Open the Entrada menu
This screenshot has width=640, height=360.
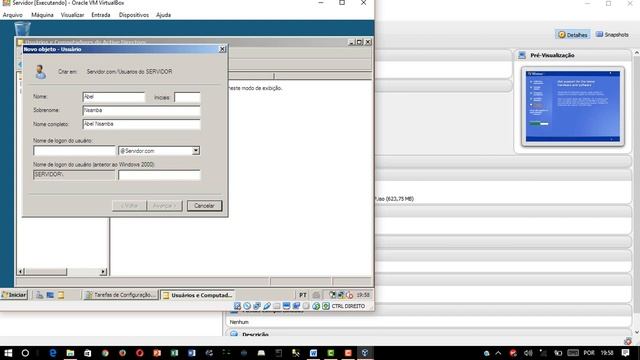pyautogui.click(x=100, y=15)
